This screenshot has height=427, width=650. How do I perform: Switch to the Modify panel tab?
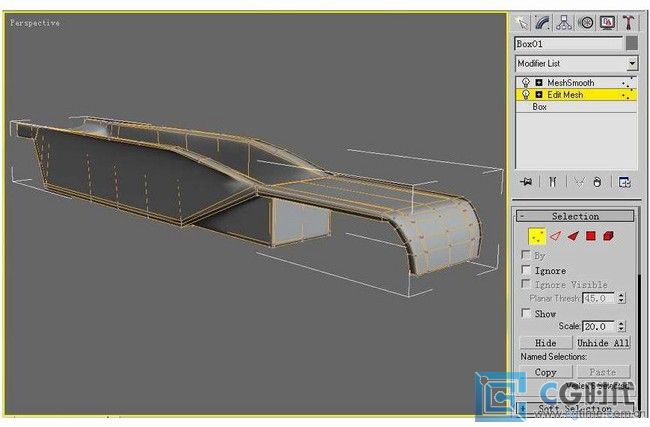tap(542, 23)
